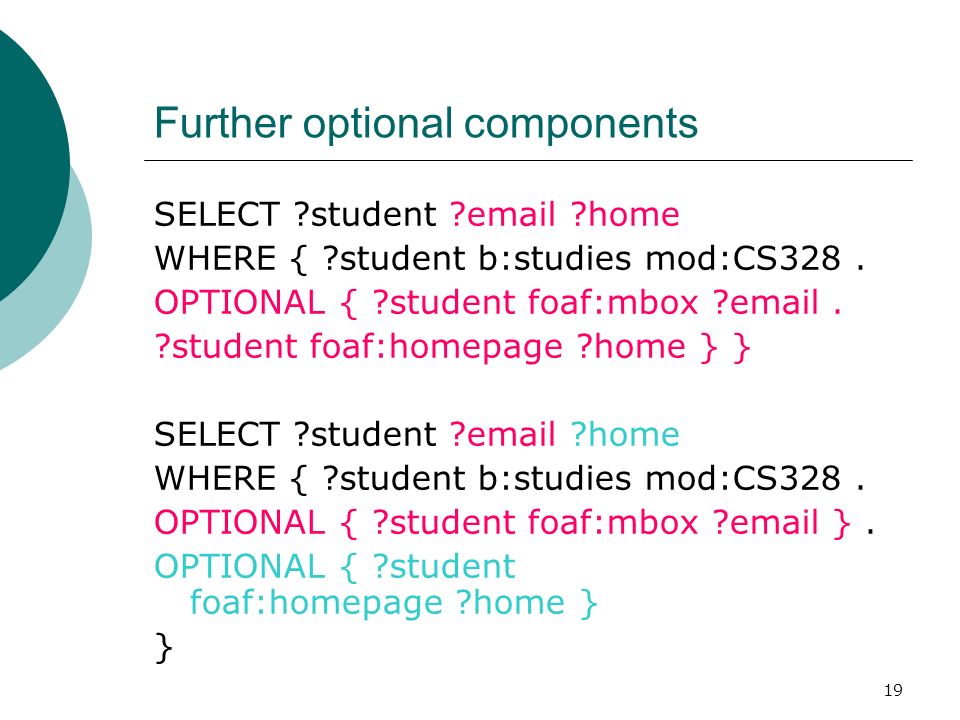Click the second 'SELECT ?student' text
Screen dimensions: 960x720
pyautogui.click(x=295, y=435)
